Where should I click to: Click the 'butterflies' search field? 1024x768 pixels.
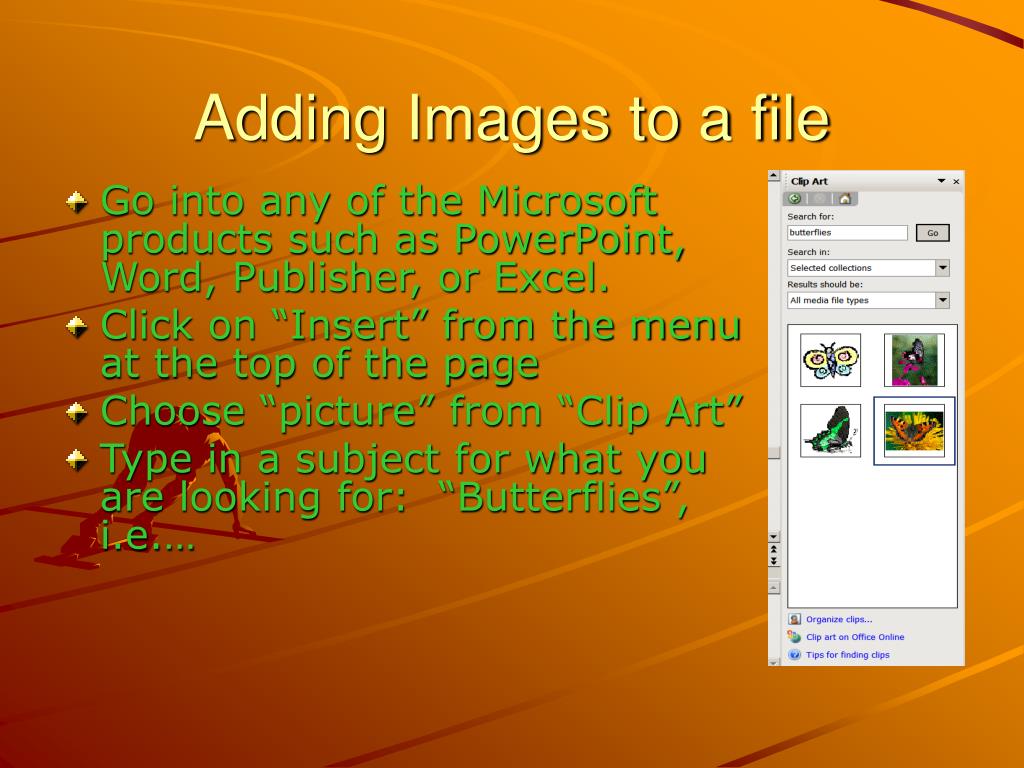pos(847,232)
